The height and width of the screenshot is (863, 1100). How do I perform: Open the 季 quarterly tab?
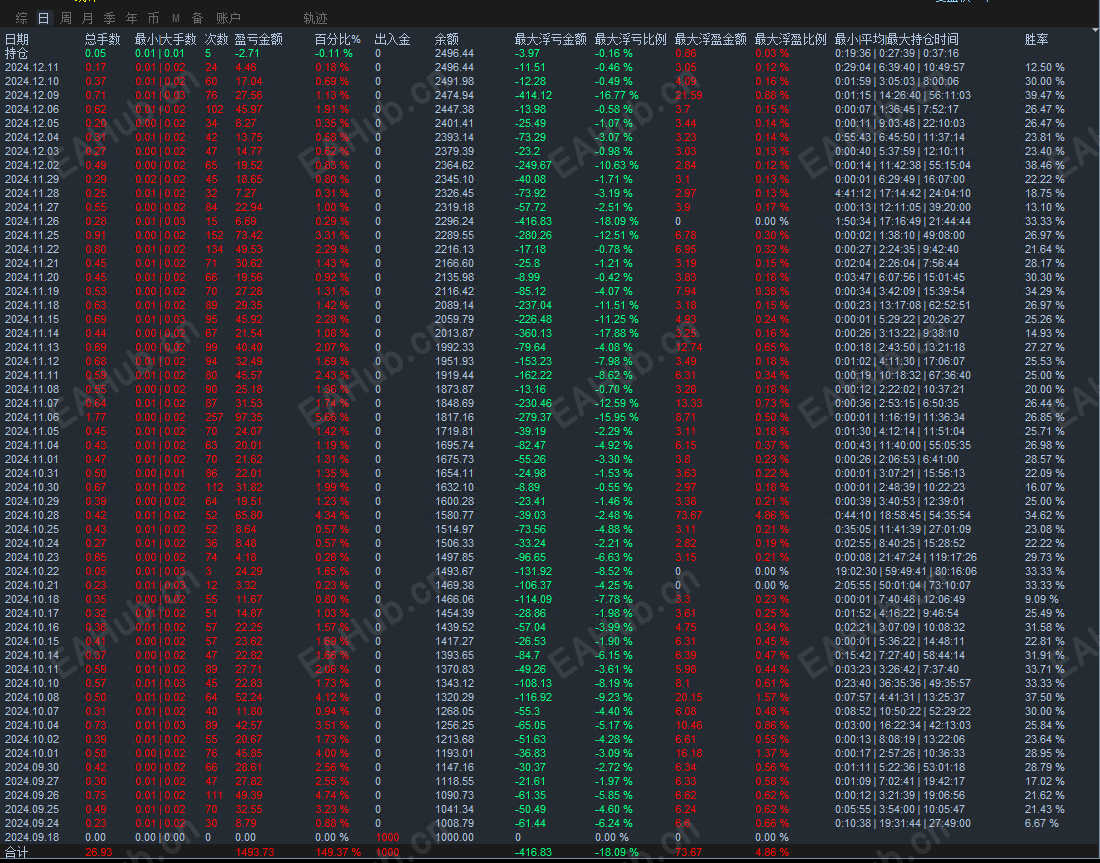pos(109,18)
